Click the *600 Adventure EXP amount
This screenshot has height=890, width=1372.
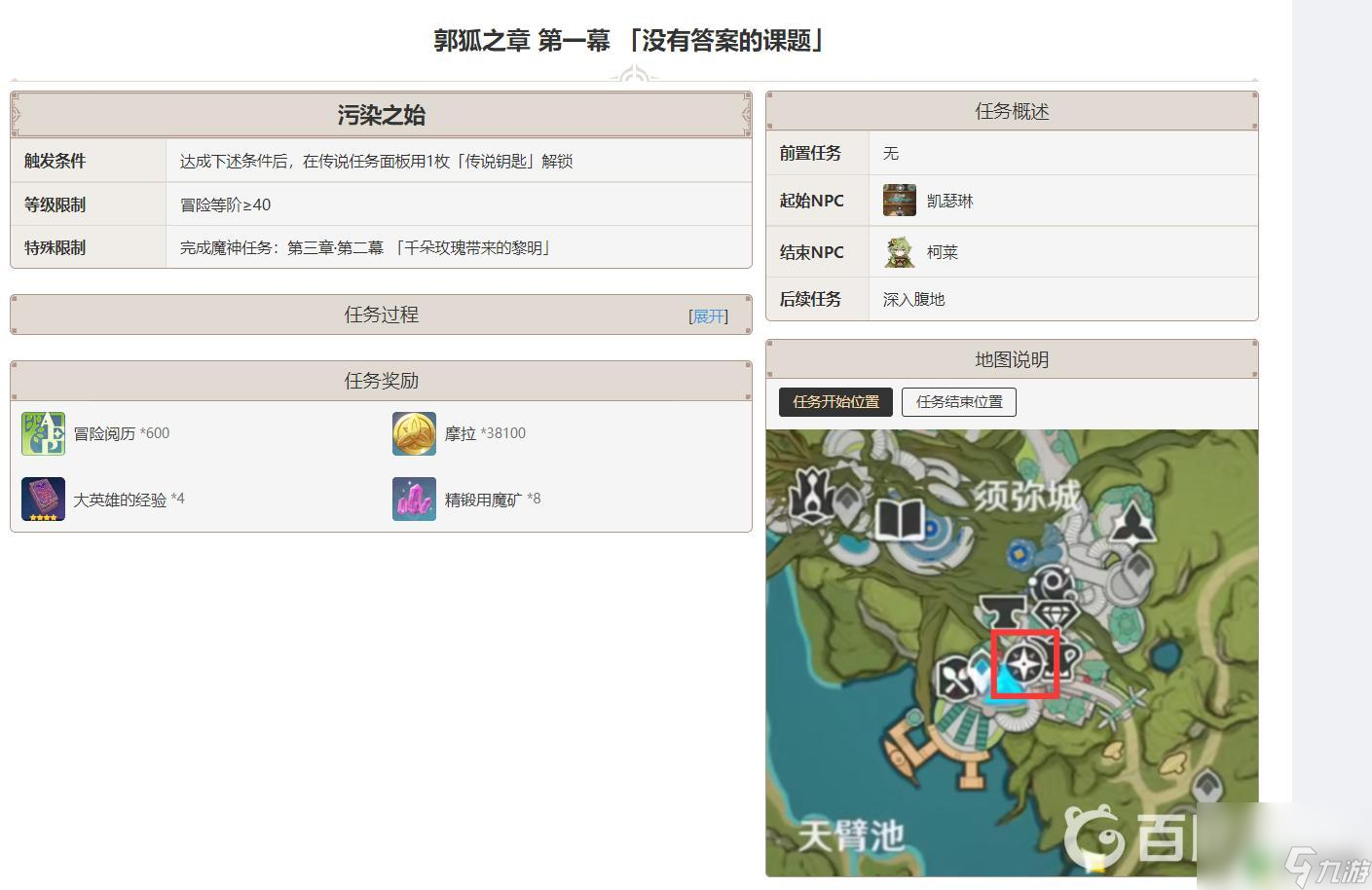[x=154, y=433]
